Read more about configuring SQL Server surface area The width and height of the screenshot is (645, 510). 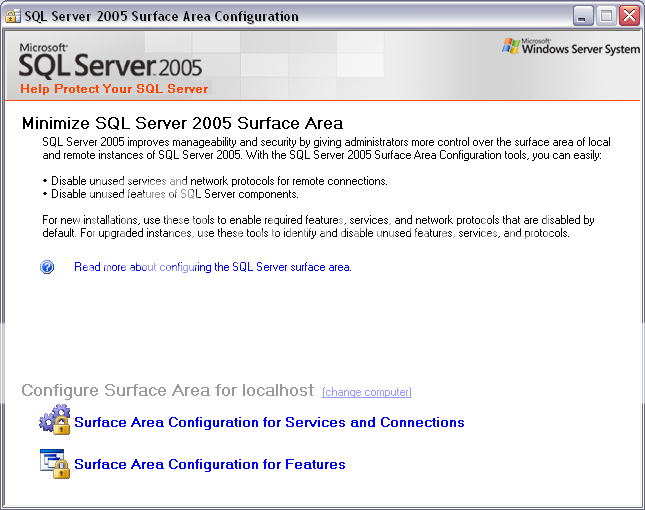coord(213,267)
